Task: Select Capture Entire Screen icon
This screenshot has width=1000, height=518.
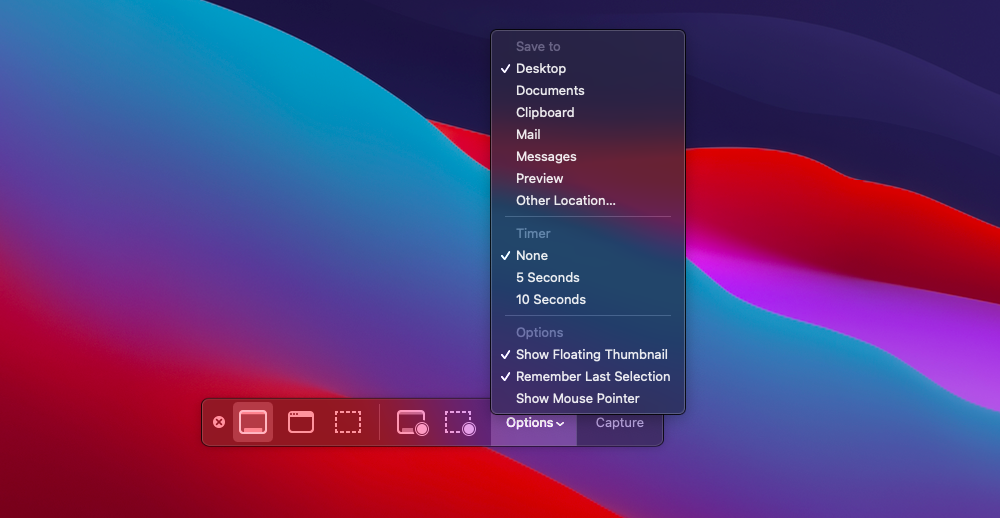Action: 253,422
